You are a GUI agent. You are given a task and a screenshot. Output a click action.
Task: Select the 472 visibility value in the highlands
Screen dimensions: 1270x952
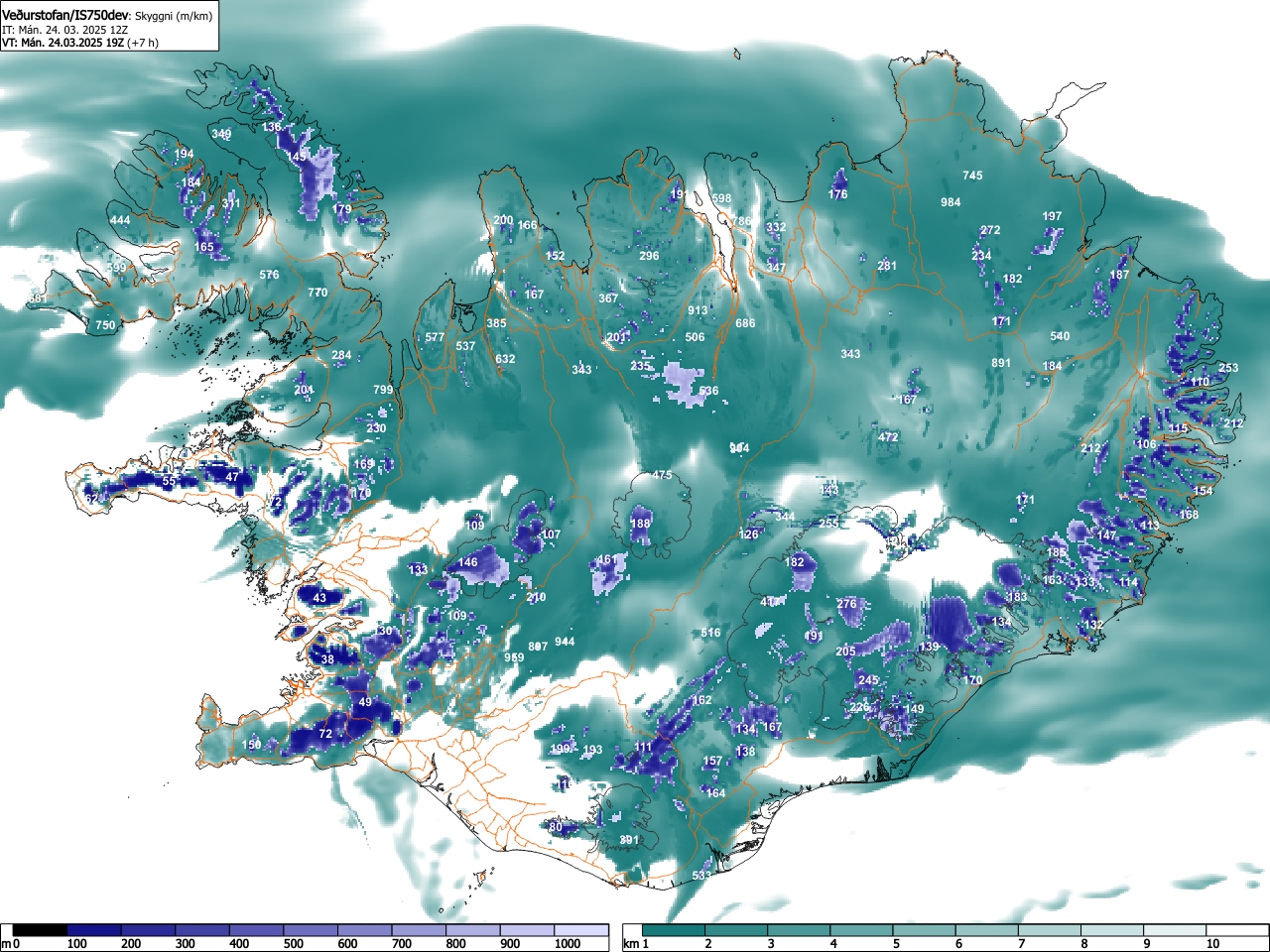pyautogui.click(x=888, y=437)
